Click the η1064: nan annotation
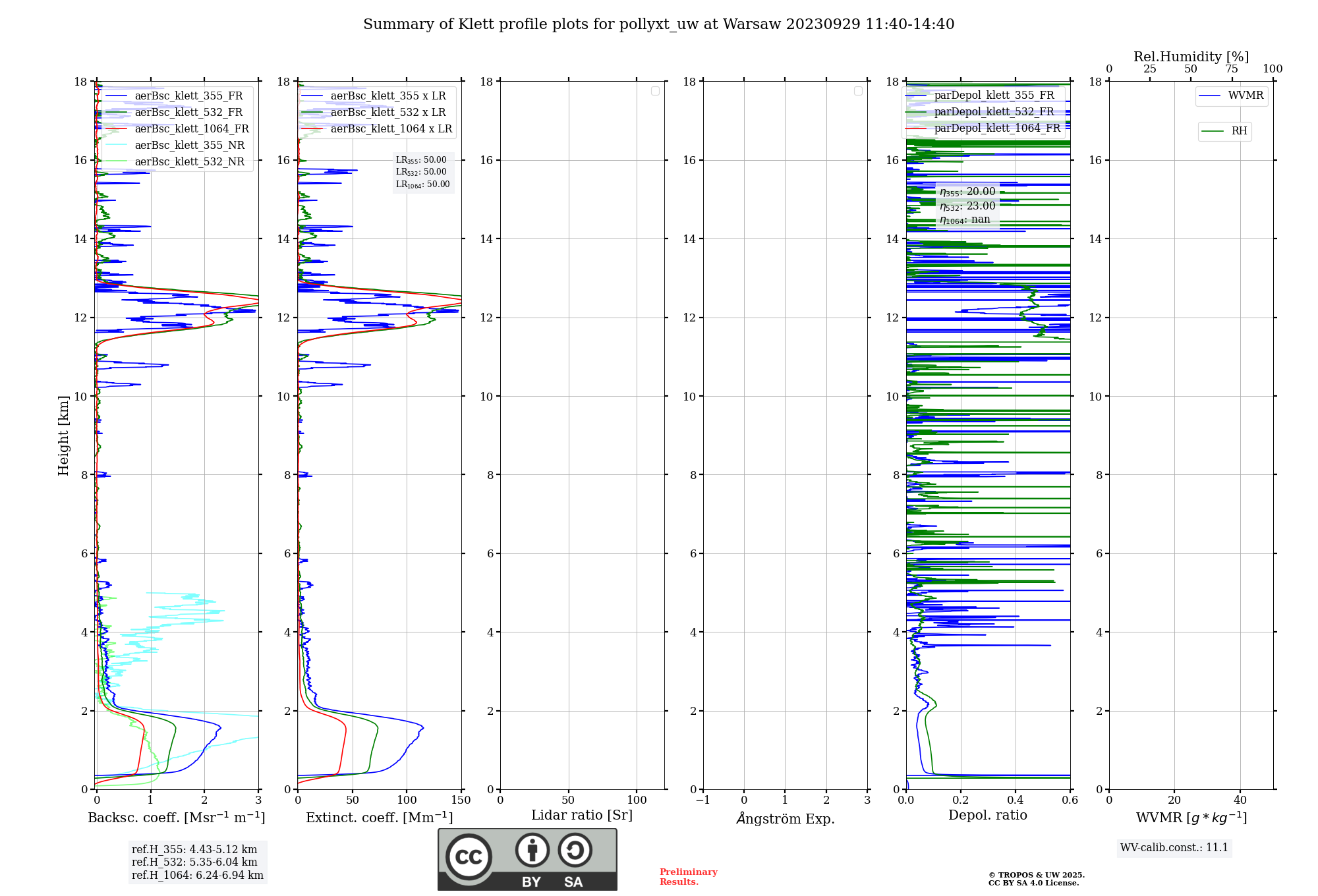 coord(965,220)
